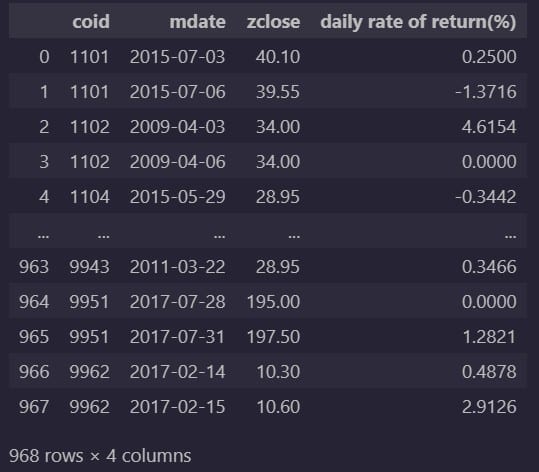Image resolution: width=539 pixels, height=472 pixels.
Task: Click date cell 2017-07-31
Action: click(x=177, y=337)
